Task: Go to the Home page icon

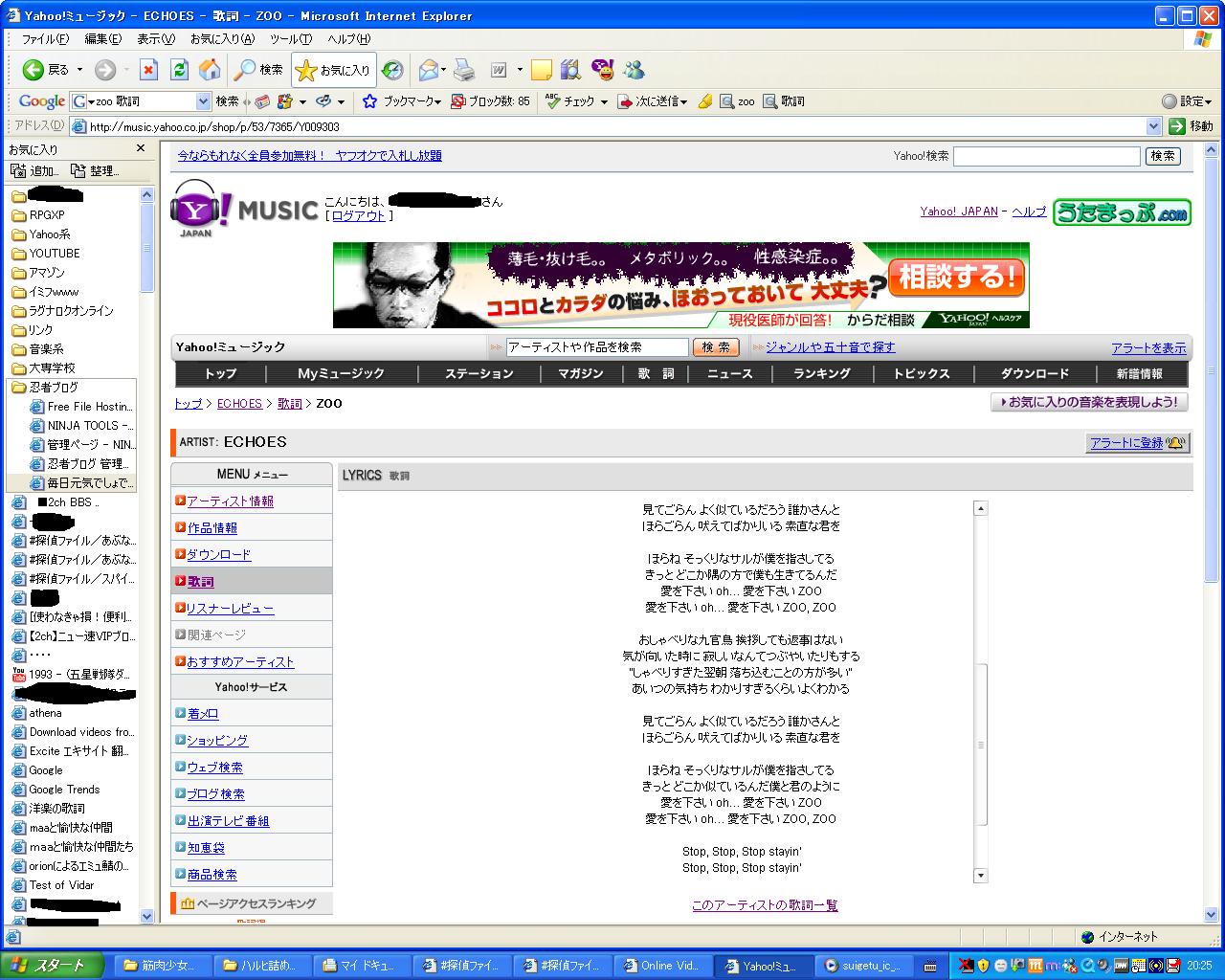Action: click(x=210, y=70)
